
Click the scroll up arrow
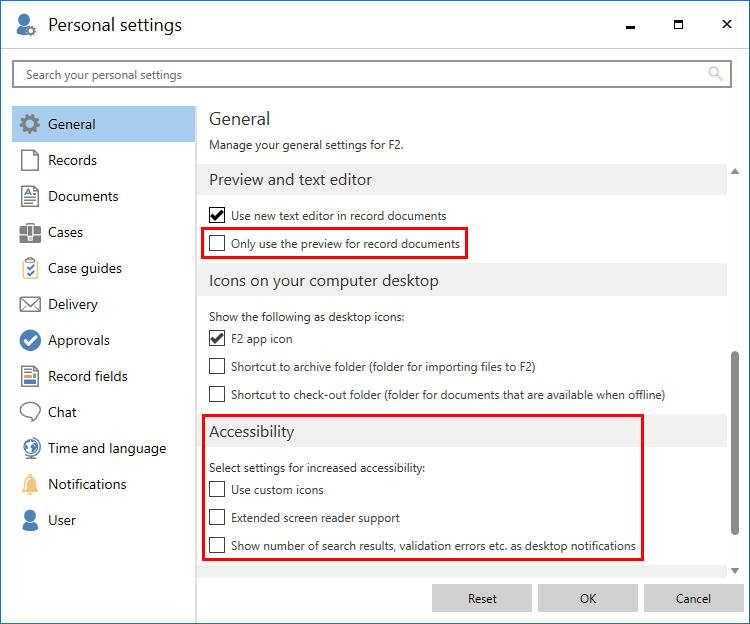735,171
